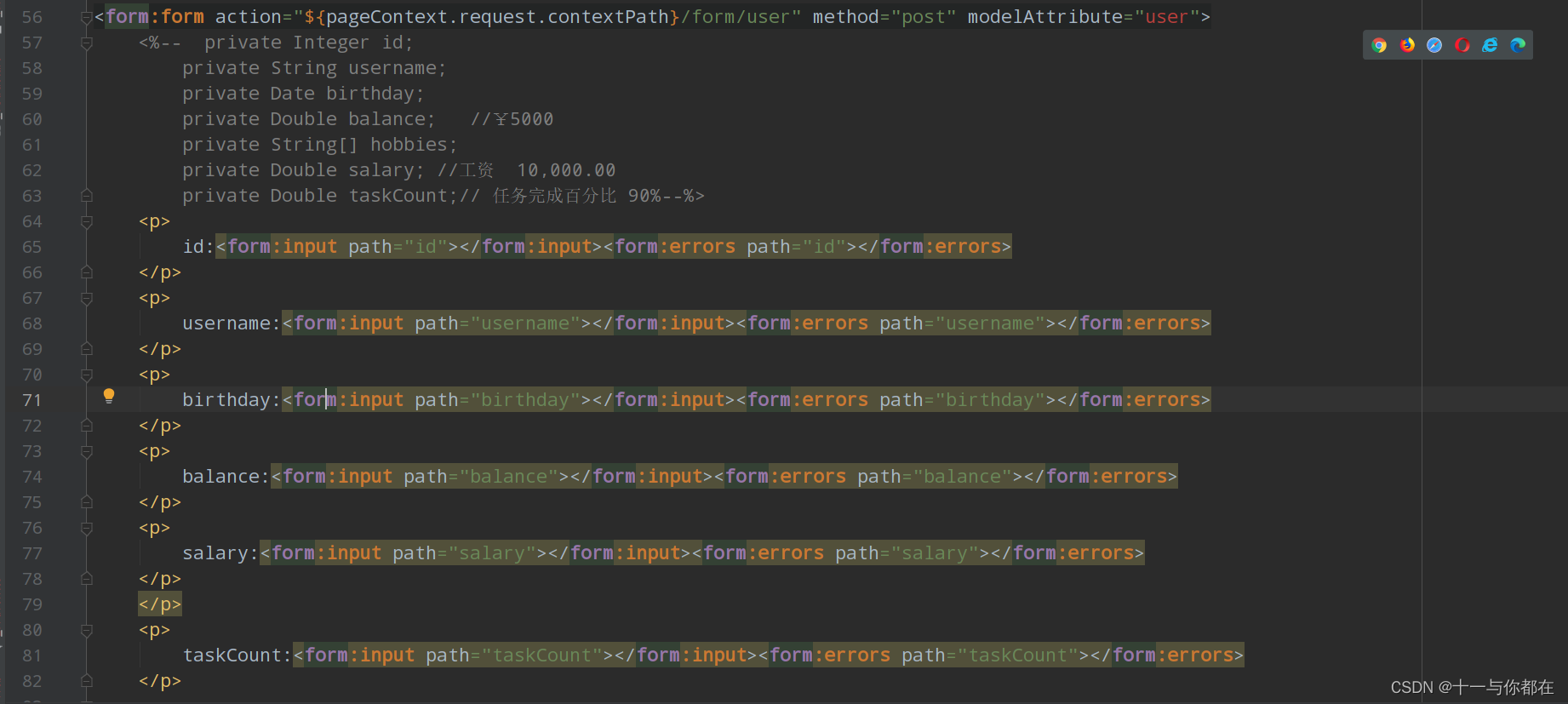Screen dimensions: 1568x704
Task: Click "private Integer id;" comment text
Action: point(308,43)
